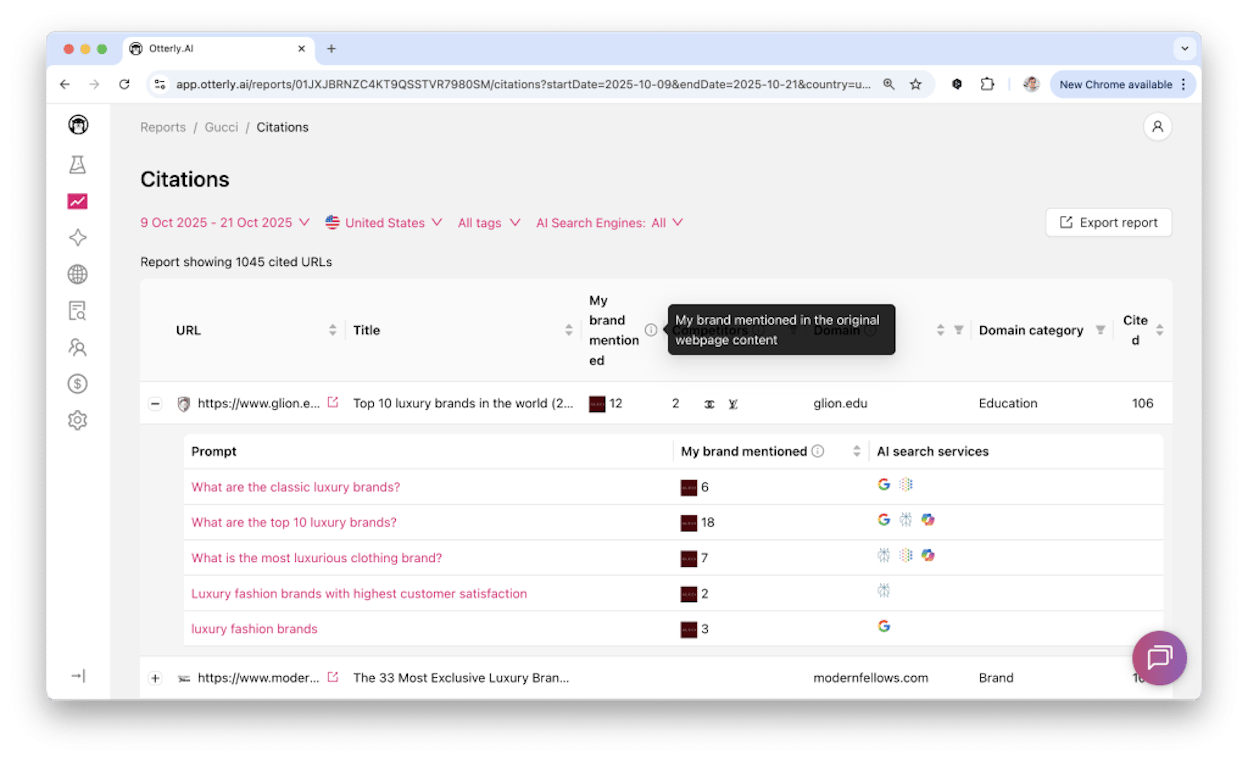Click the Citations breadcrumb text
1248x761 pixels.
point(282,127)
